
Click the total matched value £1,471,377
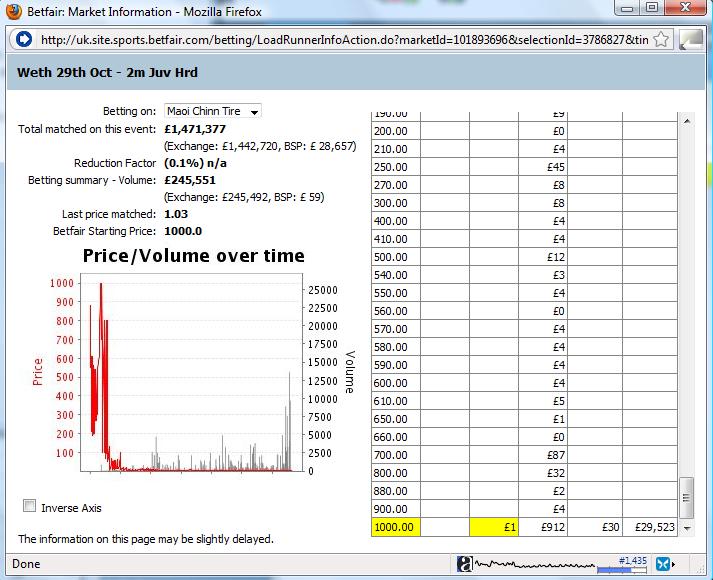195,129
